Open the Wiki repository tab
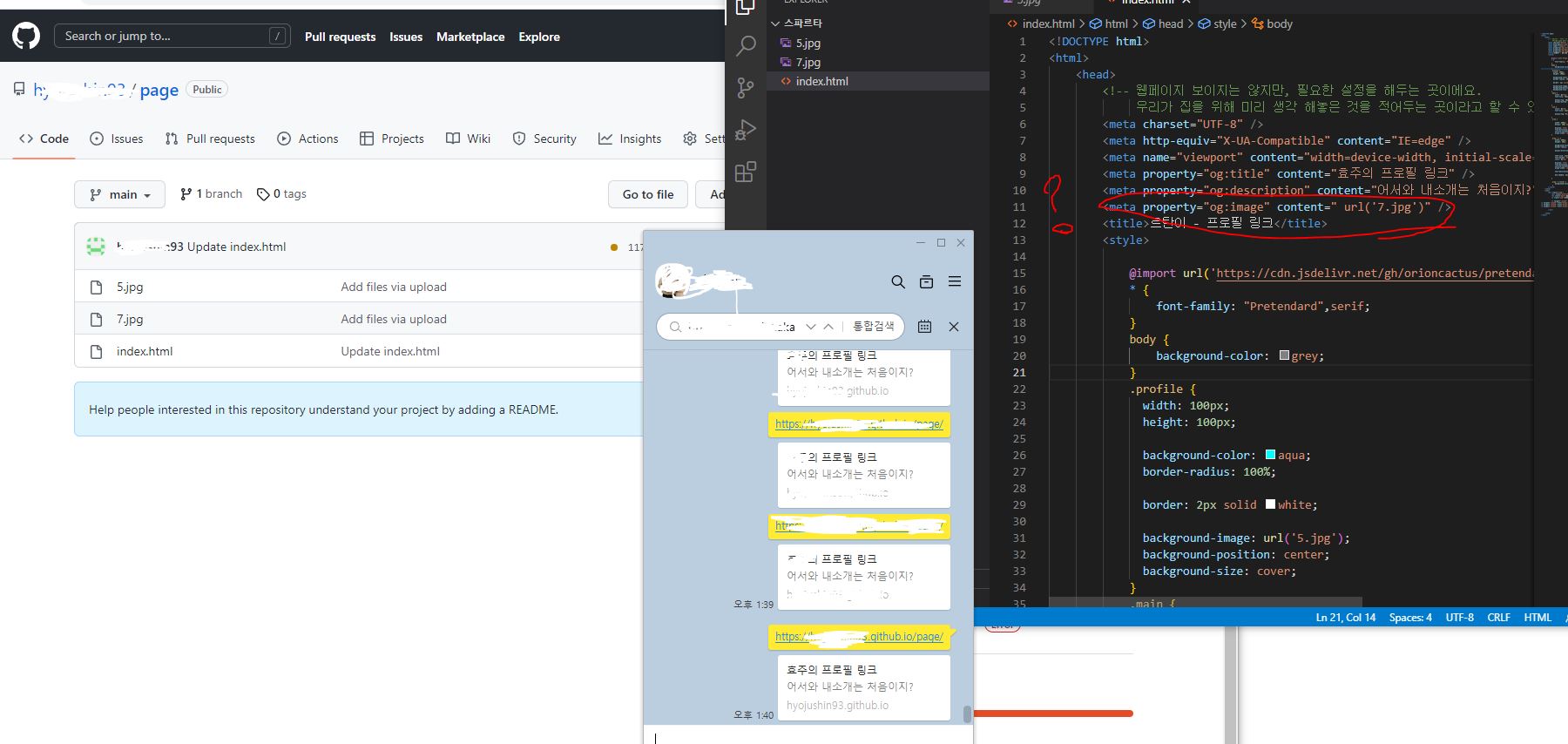The height and width of the screenshot is (744, 1568). [x=469, y=139]
